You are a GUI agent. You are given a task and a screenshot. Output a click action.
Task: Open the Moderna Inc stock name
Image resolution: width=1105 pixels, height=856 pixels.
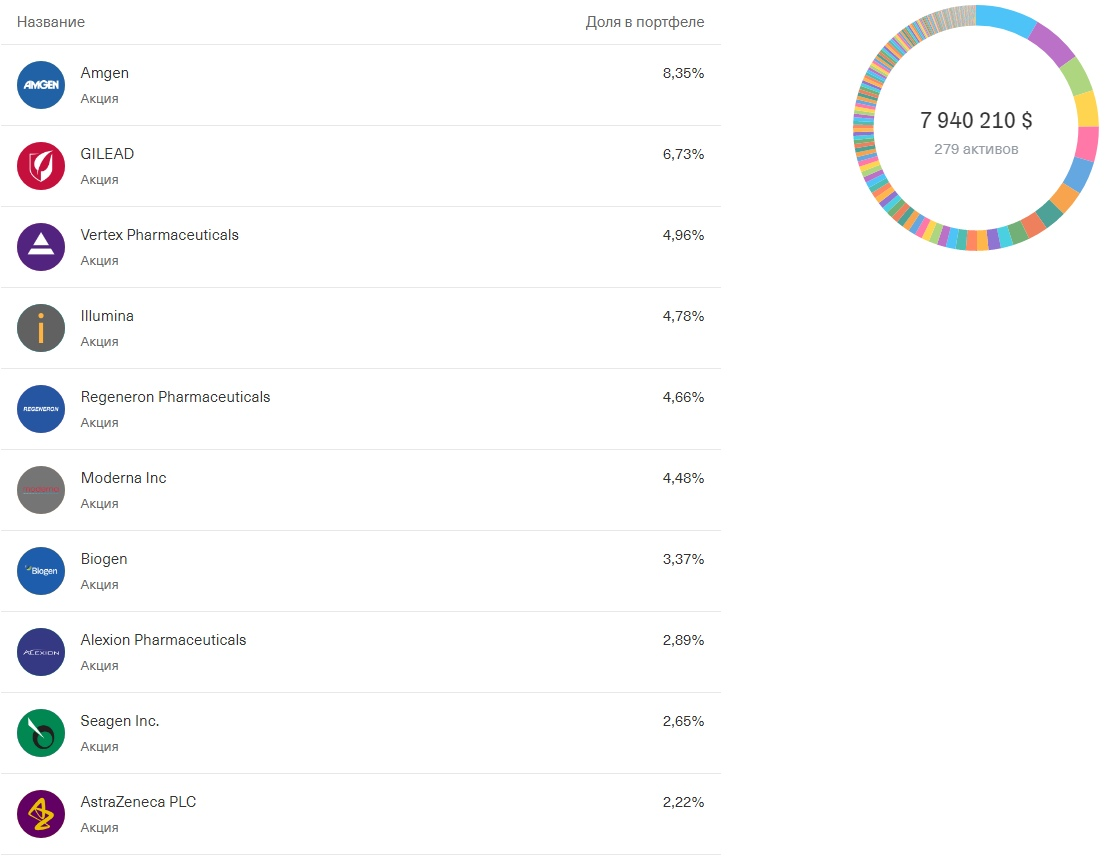point(123,478)
